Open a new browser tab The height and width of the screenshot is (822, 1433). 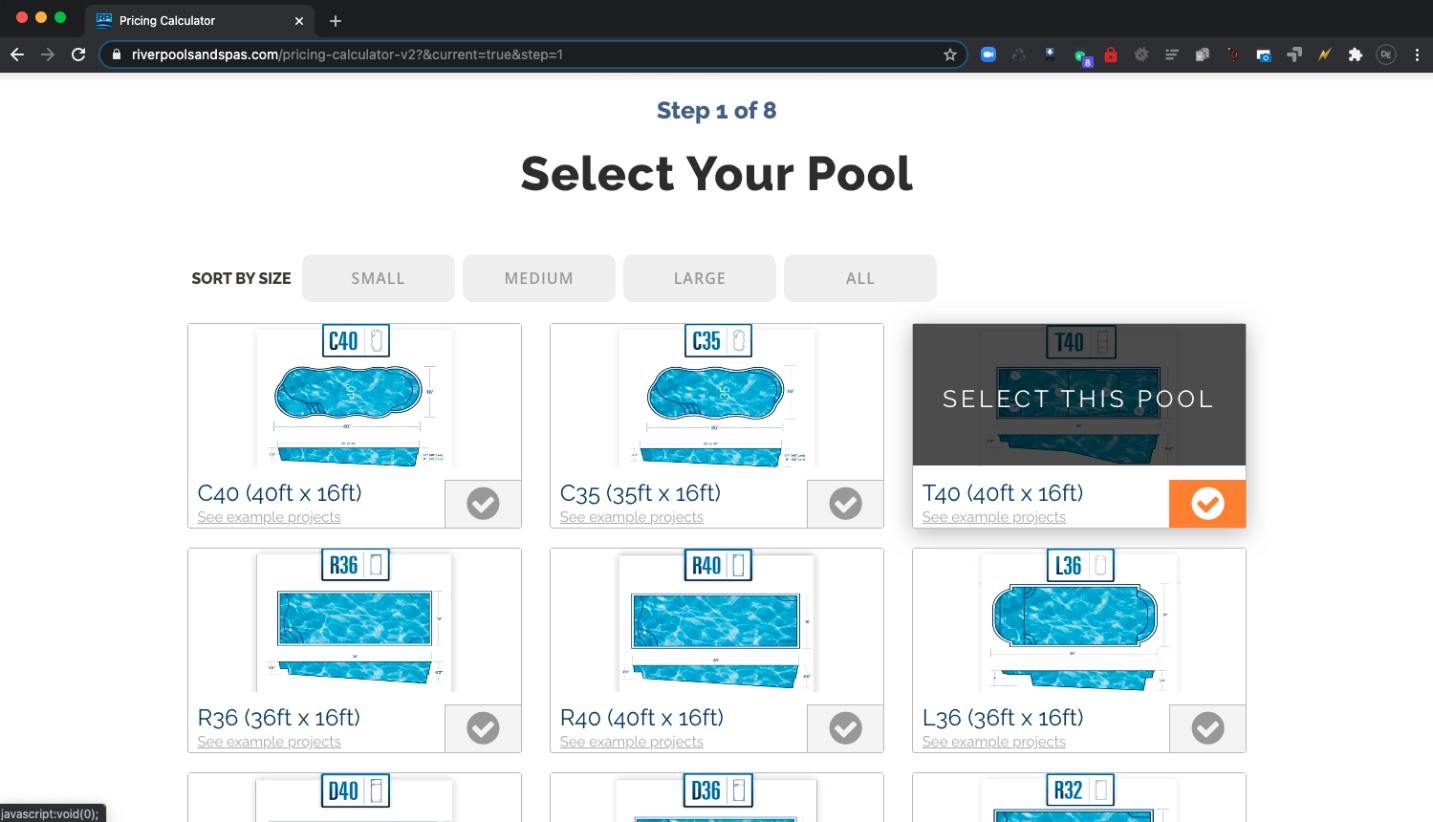(335, 21)
